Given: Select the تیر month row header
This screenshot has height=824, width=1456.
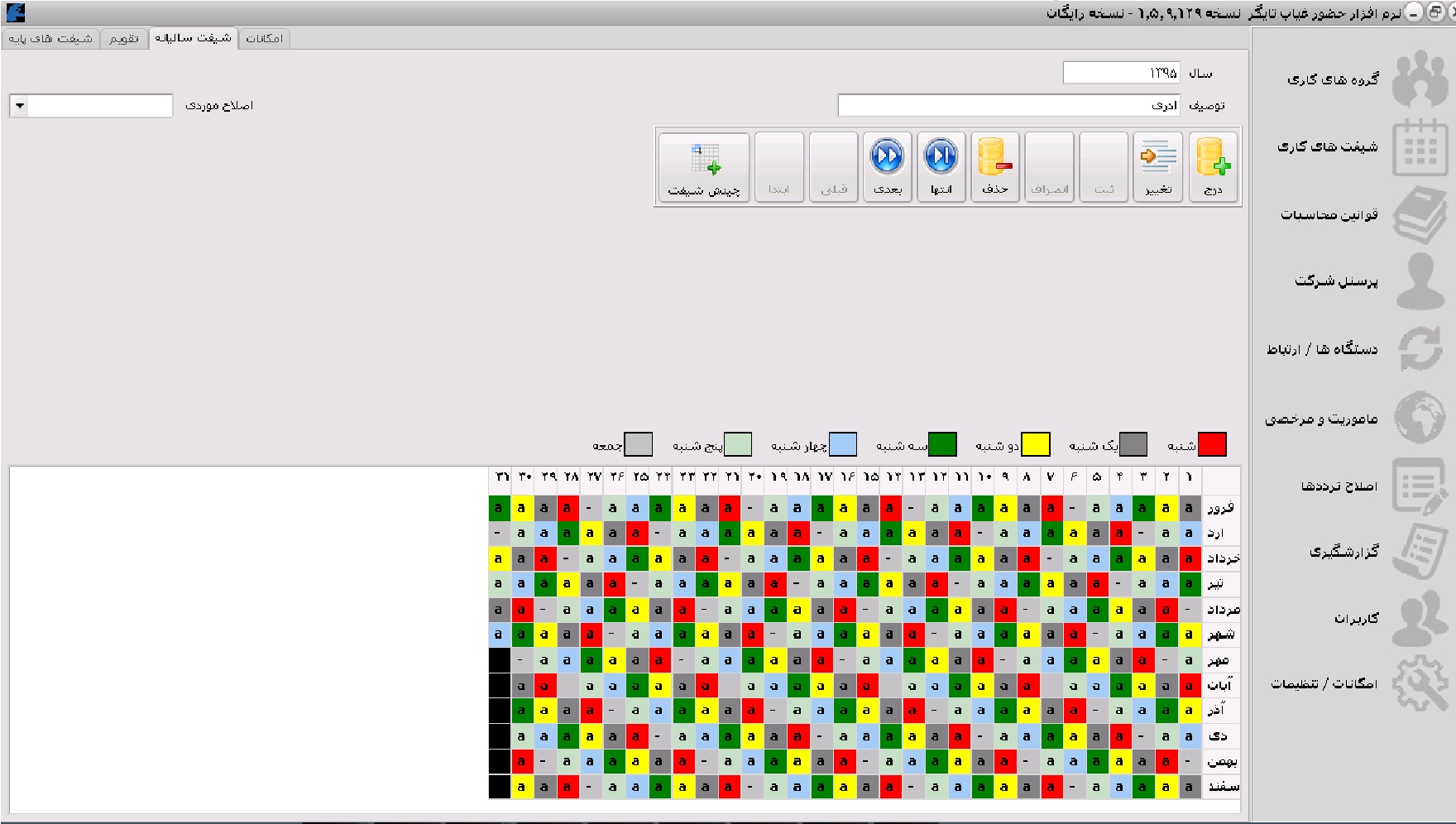Looking at the screenshot, I should (1221, 584).
